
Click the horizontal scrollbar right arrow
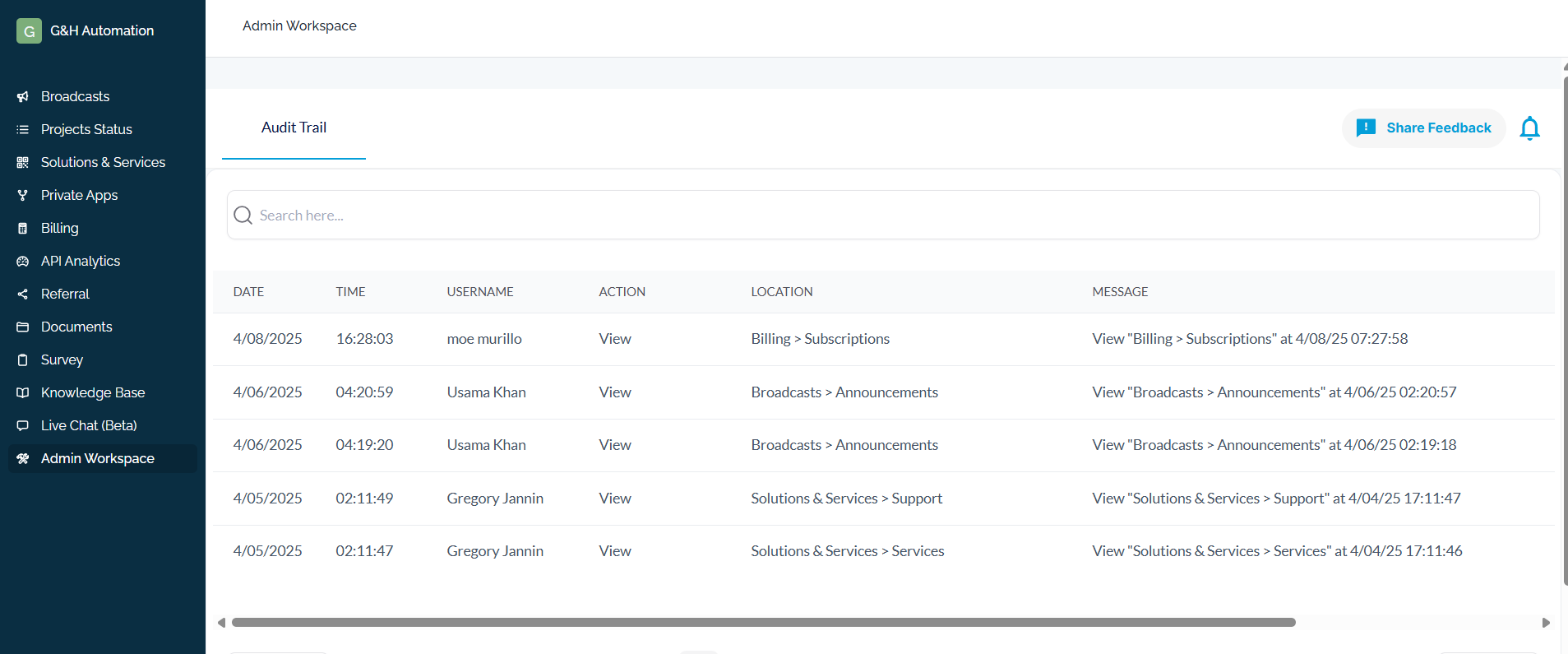pos(1546,623)
